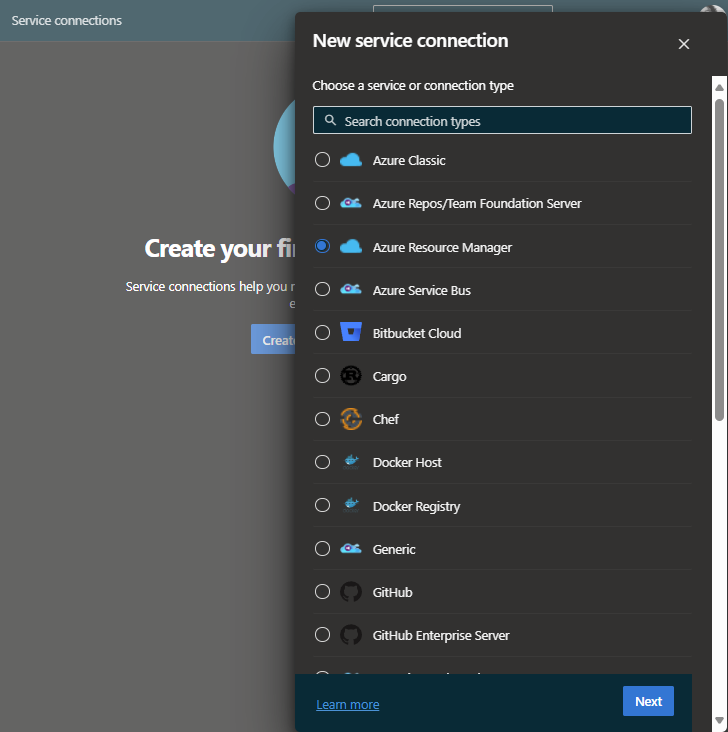Click the Docker Host label text
728x732 pixels.
click(407, 463)
